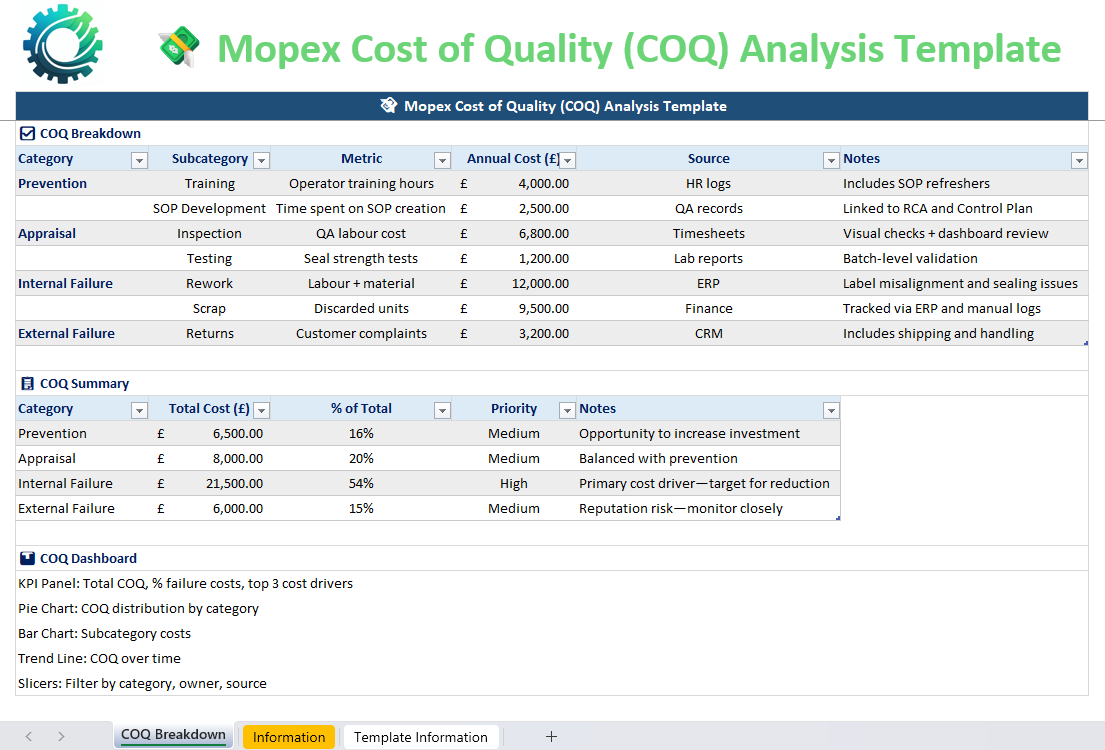Click the COQ Dashboard section icon

(27, 559)
